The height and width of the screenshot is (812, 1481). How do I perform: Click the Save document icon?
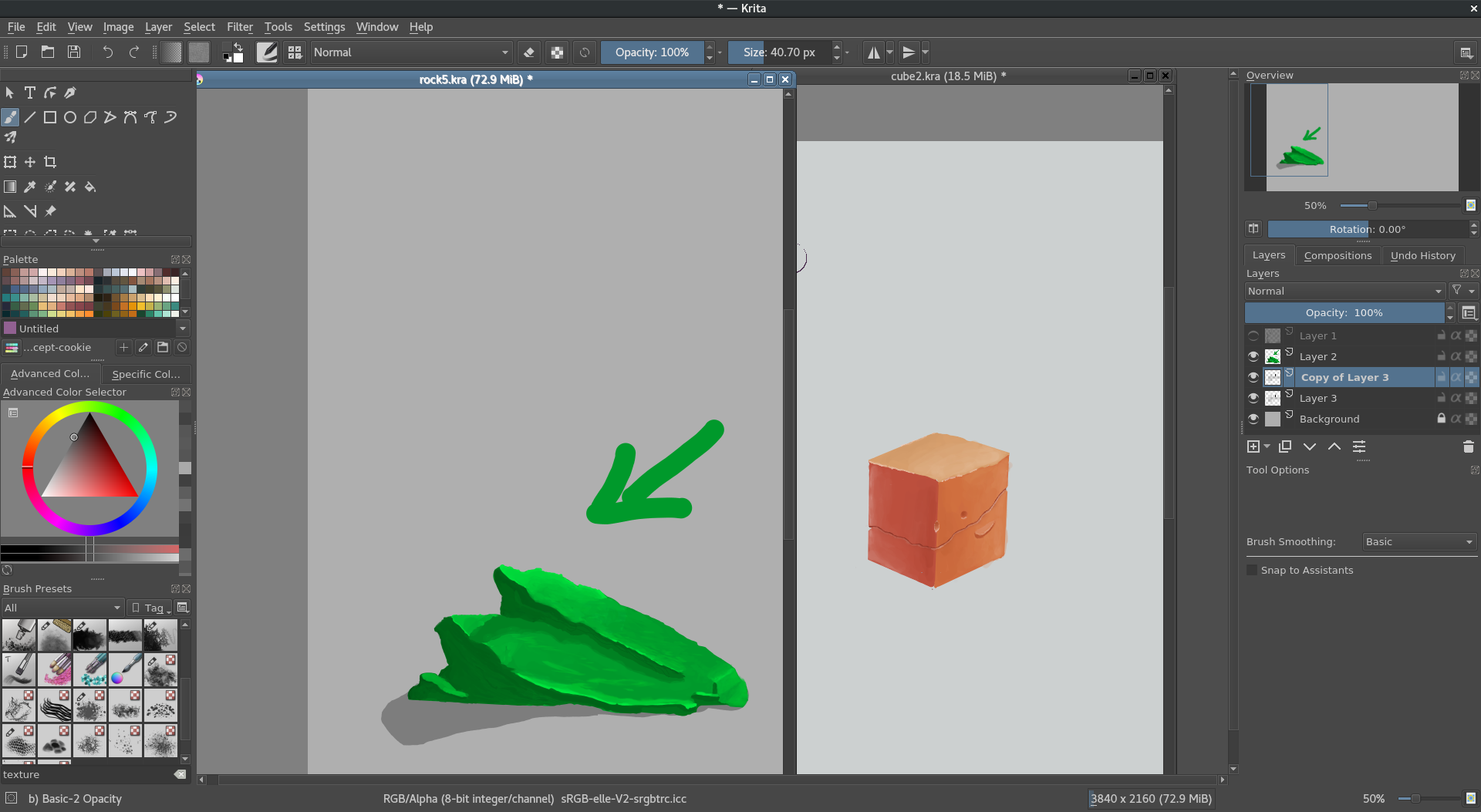tap(74, 52)
